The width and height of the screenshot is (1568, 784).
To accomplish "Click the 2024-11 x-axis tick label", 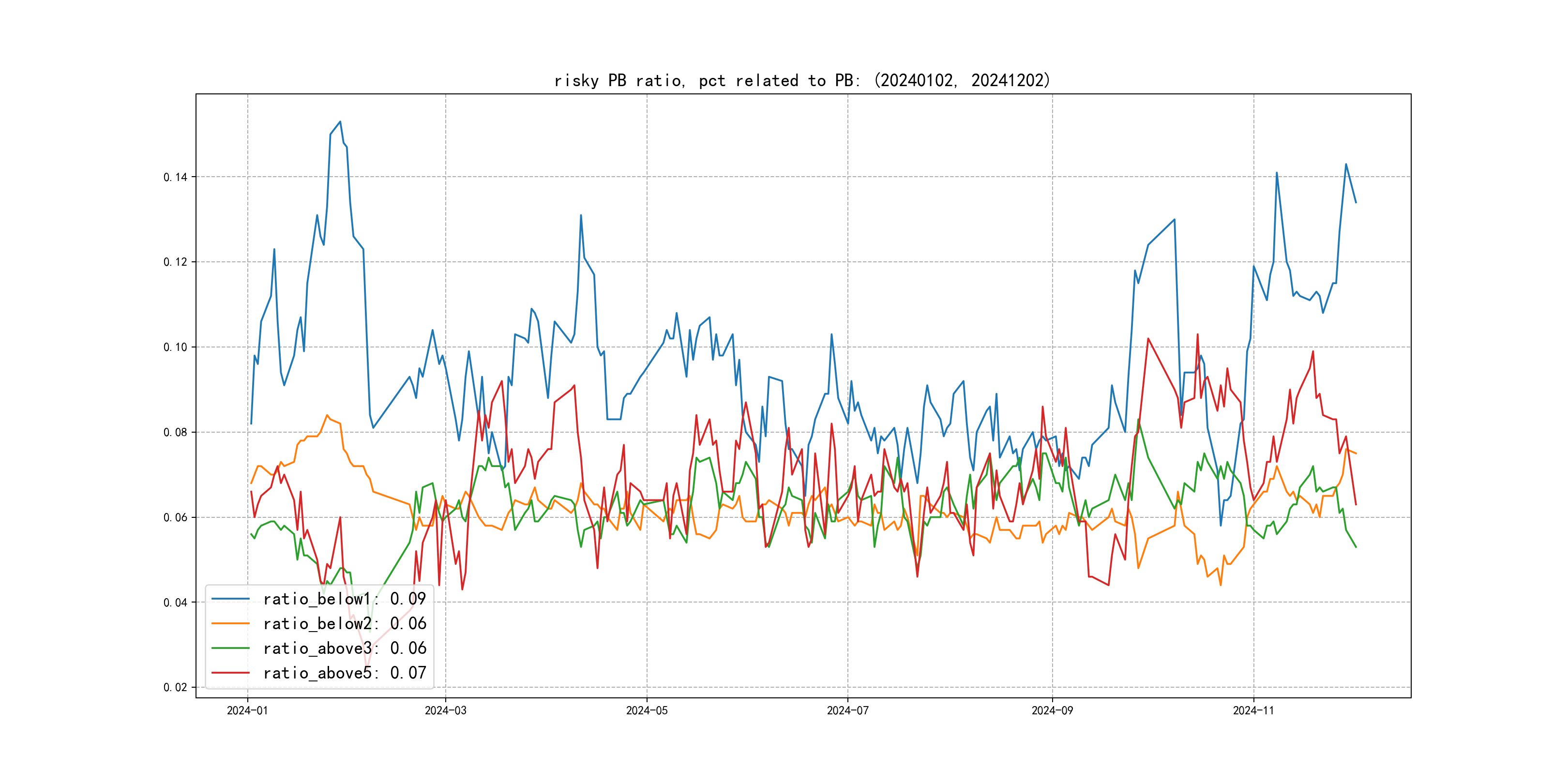I will (x=1253, y=710).
